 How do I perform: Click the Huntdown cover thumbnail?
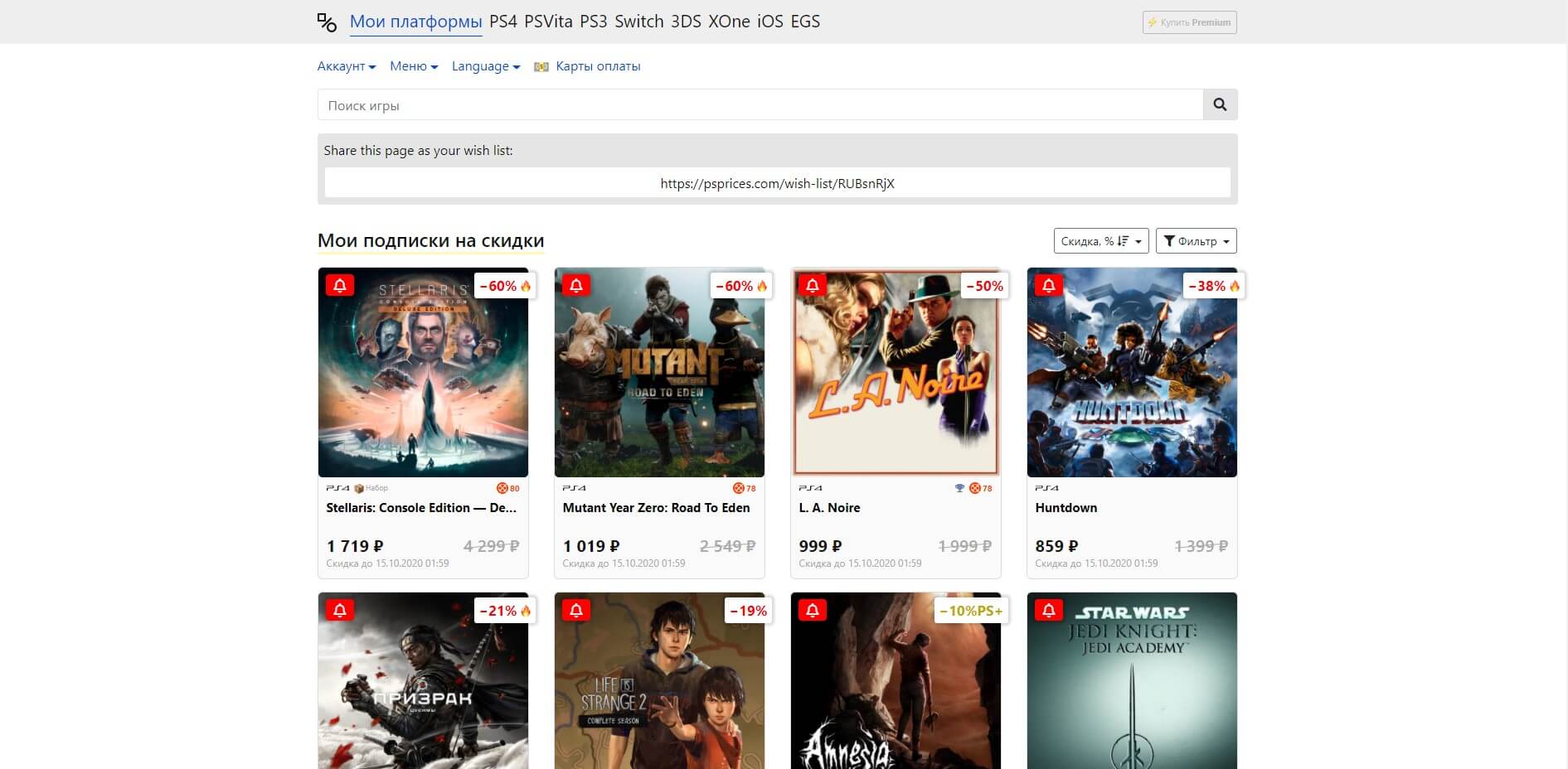tap(1132, 372)
